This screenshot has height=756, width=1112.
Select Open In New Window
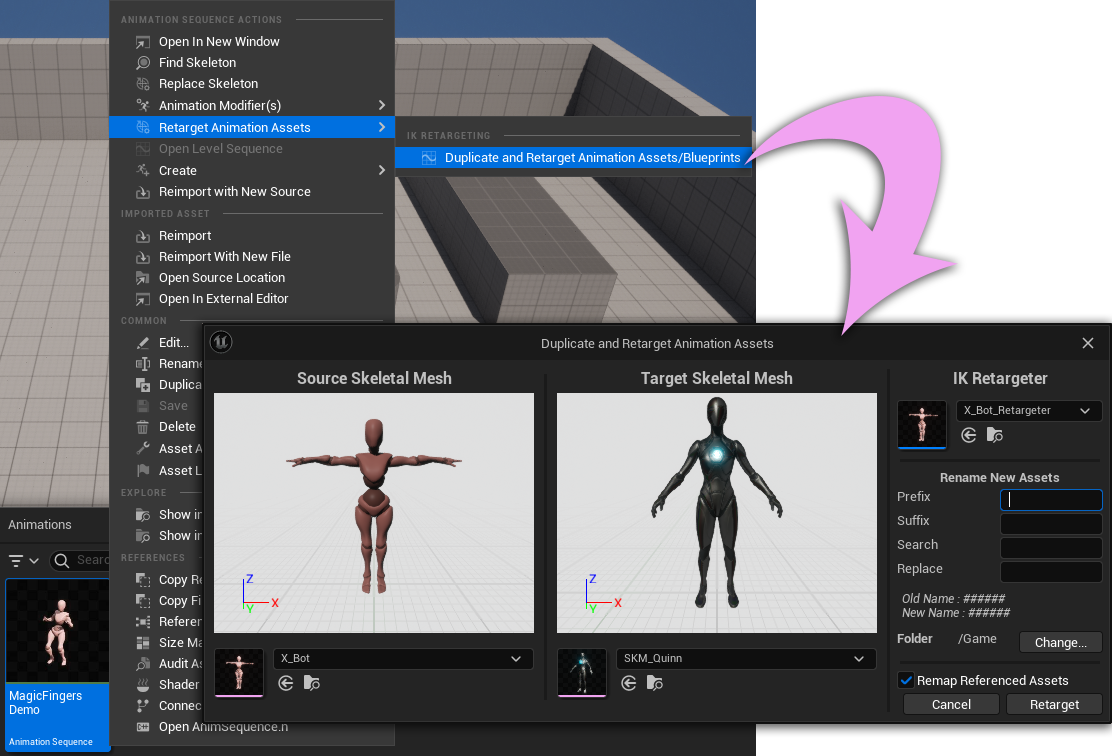[252, 42]
